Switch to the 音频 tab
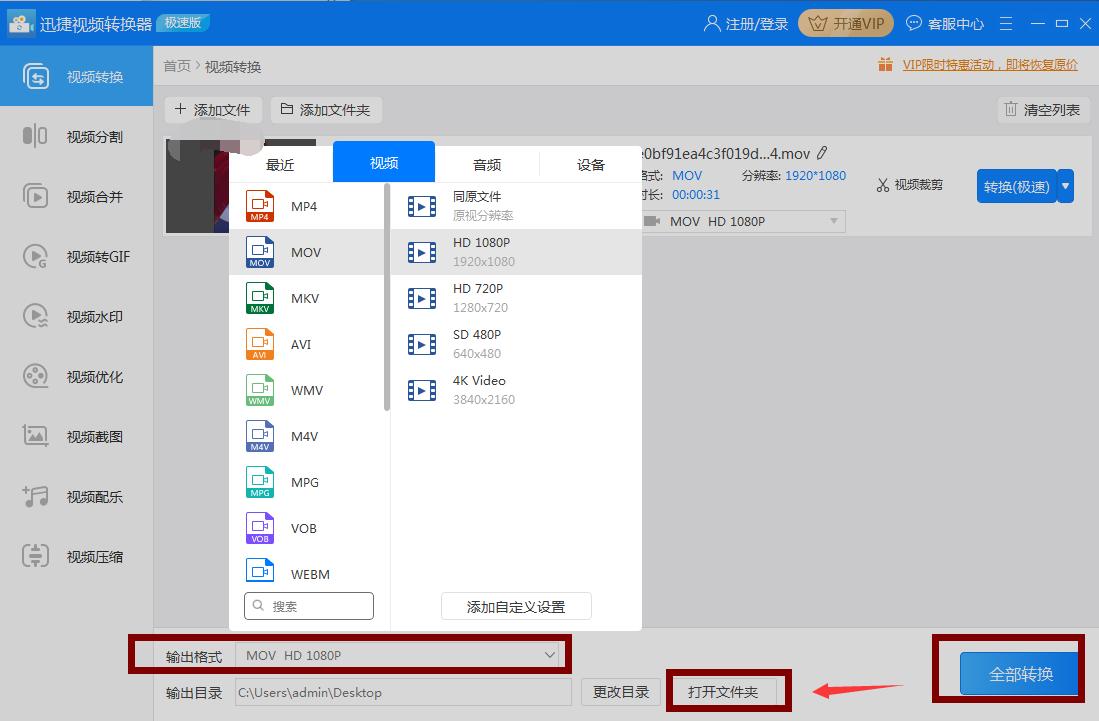This screenshot has height=721, width=1099. pos(487,165)
